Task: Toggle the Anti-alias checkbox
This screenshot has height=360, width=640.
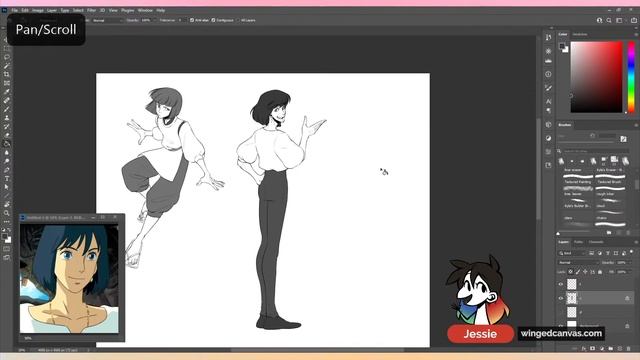Action: tap(192, 20)
